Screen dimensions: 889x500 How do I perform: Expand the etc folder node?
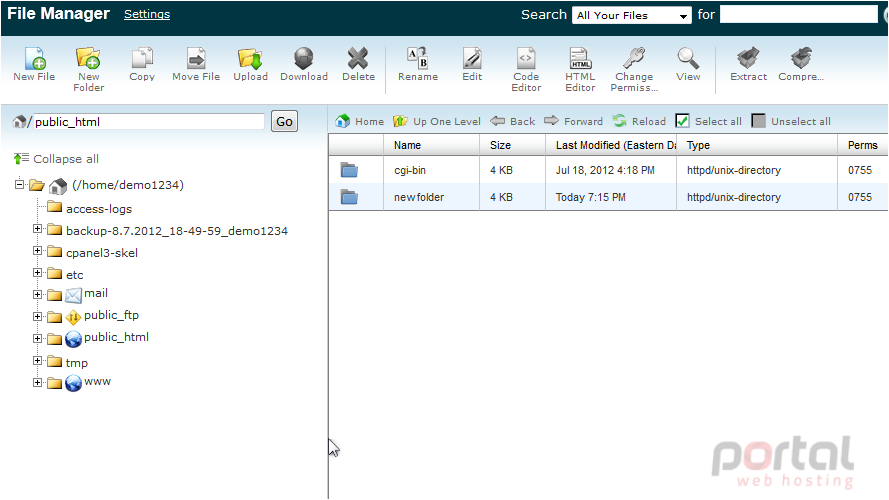(x=37, y=273)
